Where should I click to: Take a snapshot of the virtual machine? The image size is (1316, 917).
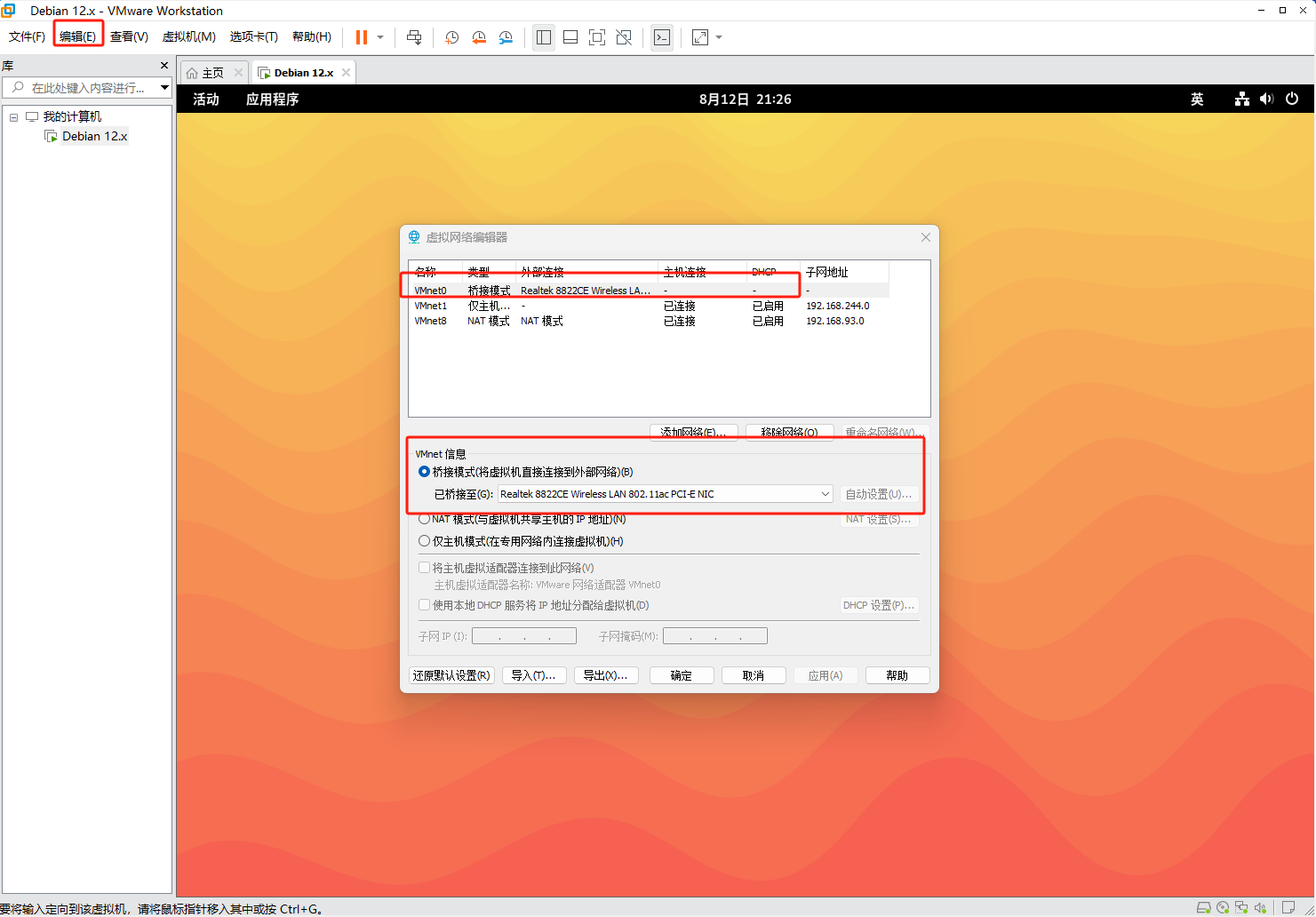tap(451, 37)
